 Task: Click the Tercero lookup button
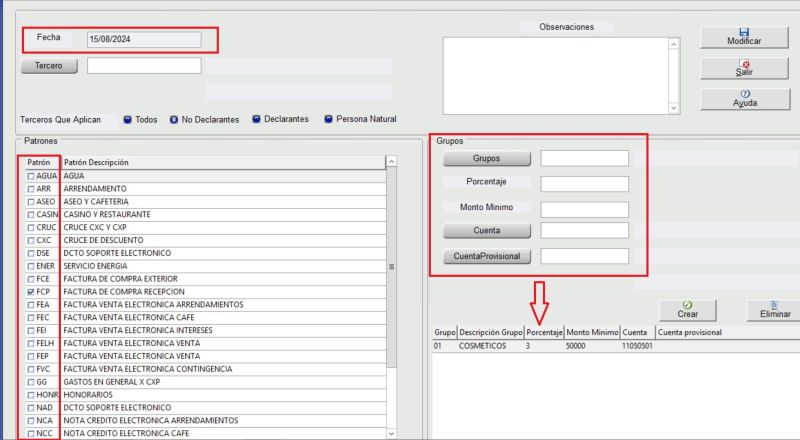pos(49,66)
